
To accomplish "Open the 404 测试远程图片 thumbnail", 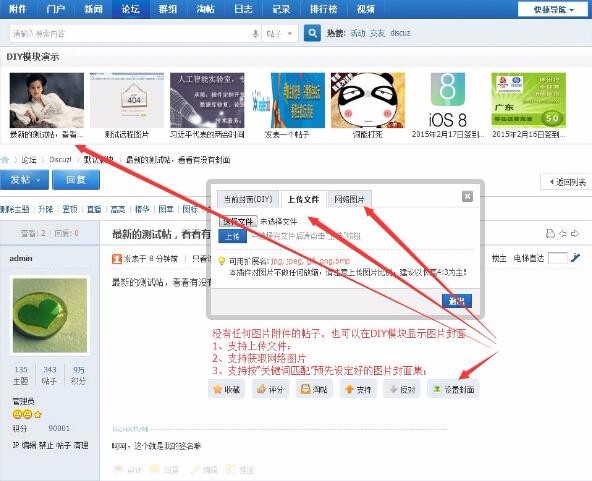I will [127, 100].
